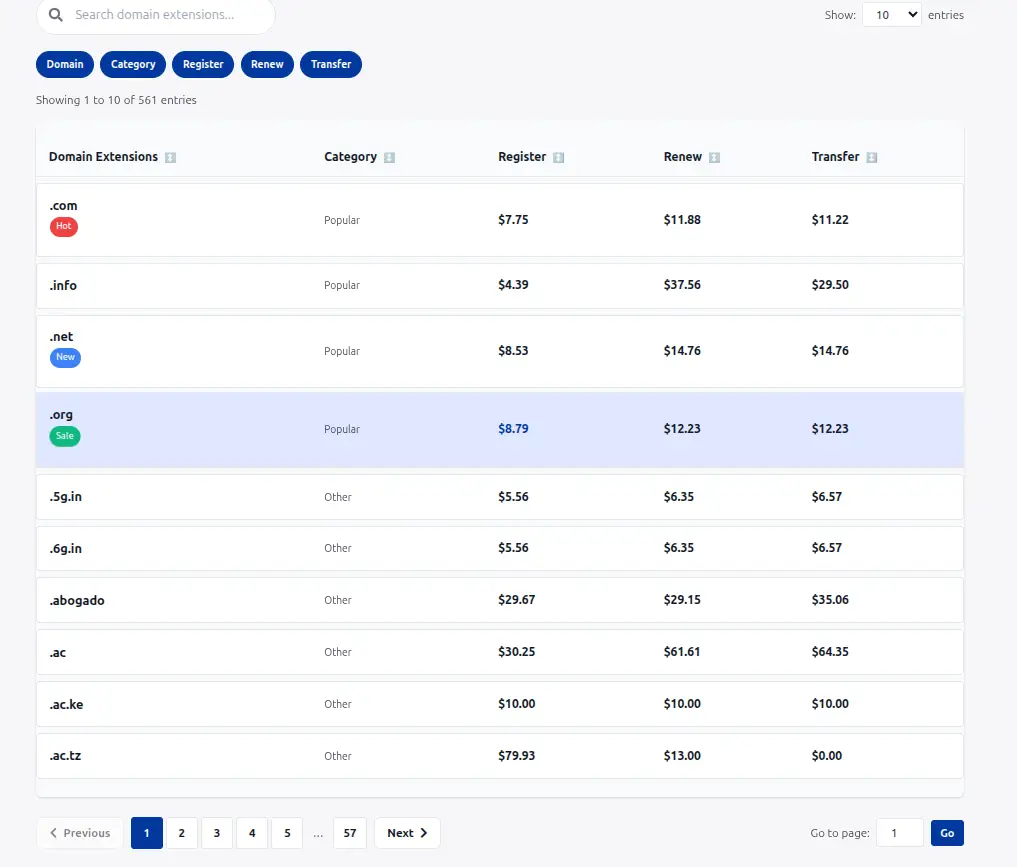Click the $11.22 transfer price for .com
Screen dimensions: 1017x867
[x=830, y=220]
